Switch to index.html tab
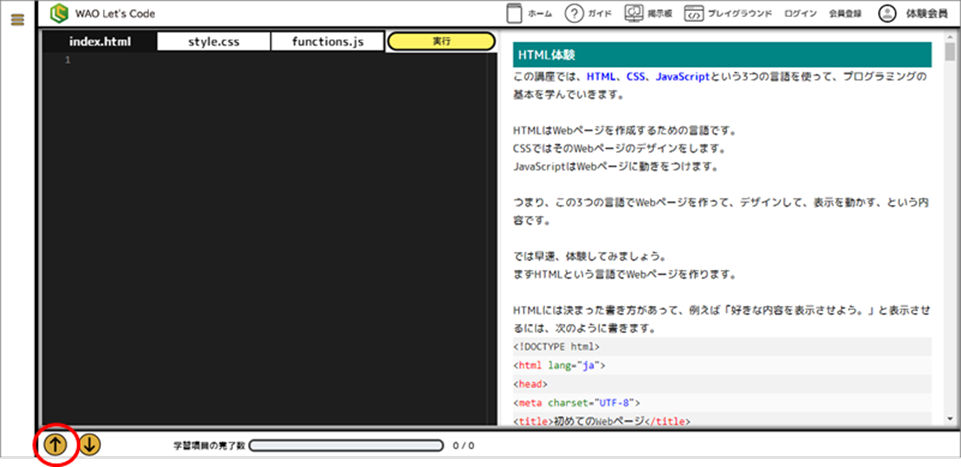The height and width of the screenshot is (467, 961). 100,42
